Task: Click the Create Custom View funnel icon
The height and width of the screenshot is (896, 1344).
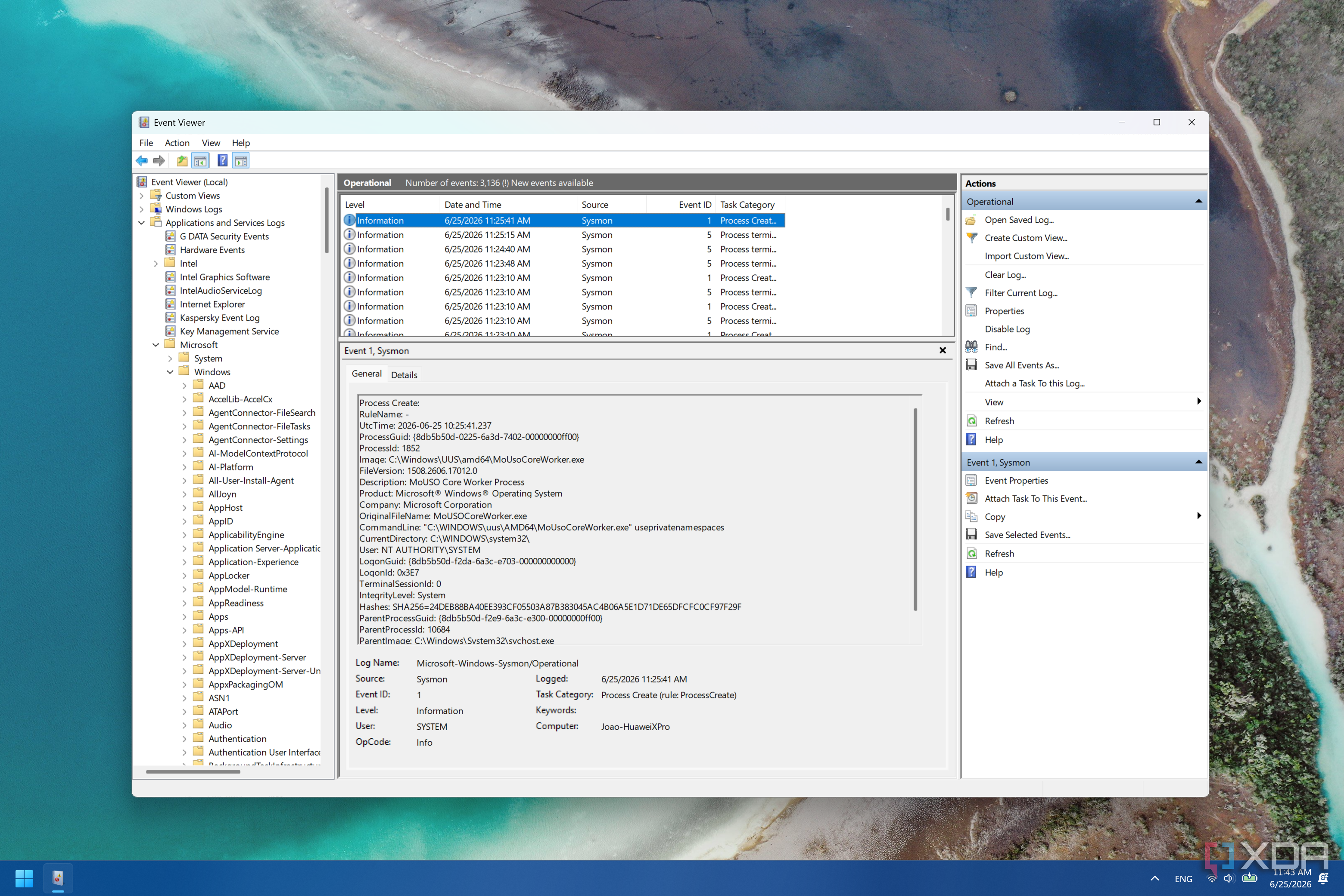Action: pos(971,238)
